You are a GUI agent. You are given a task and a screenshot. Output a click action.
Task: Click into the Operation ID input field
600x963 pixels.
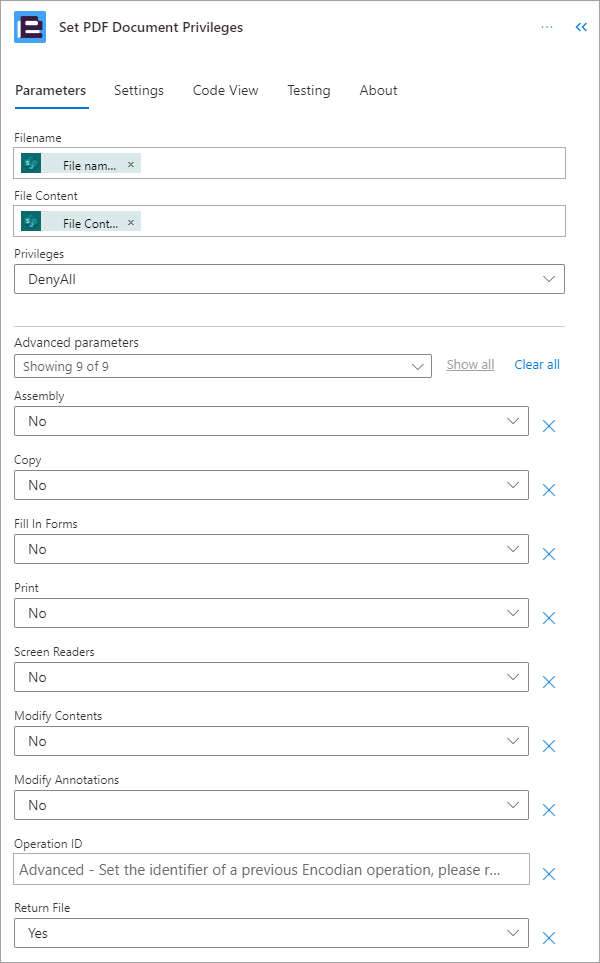click(271, 870)
